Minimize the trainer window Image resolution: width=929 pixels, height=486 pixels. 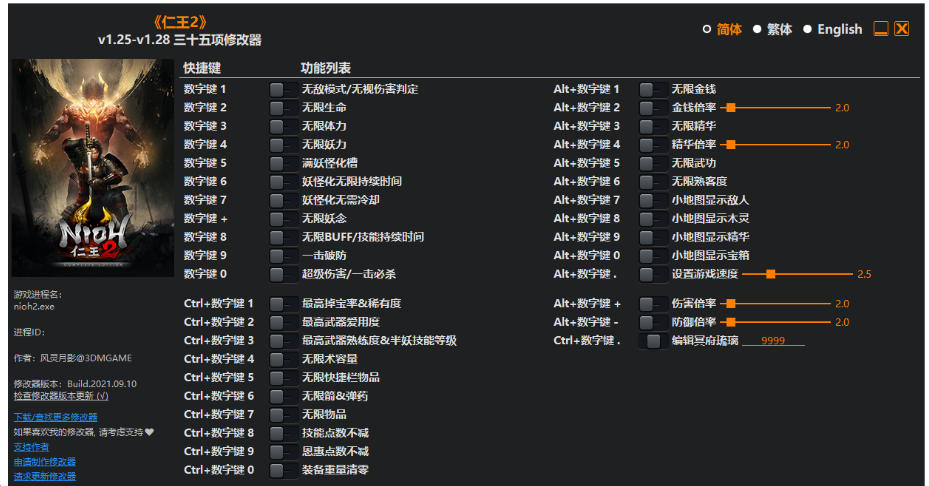pos(881,28)
